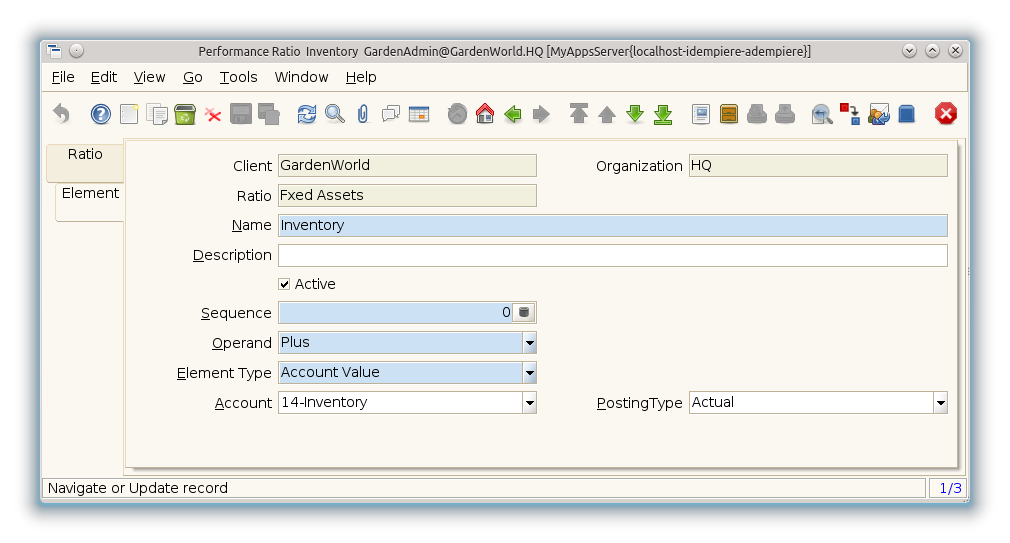Open the Tools menu
1010x543 pixels.
(238, 77)
